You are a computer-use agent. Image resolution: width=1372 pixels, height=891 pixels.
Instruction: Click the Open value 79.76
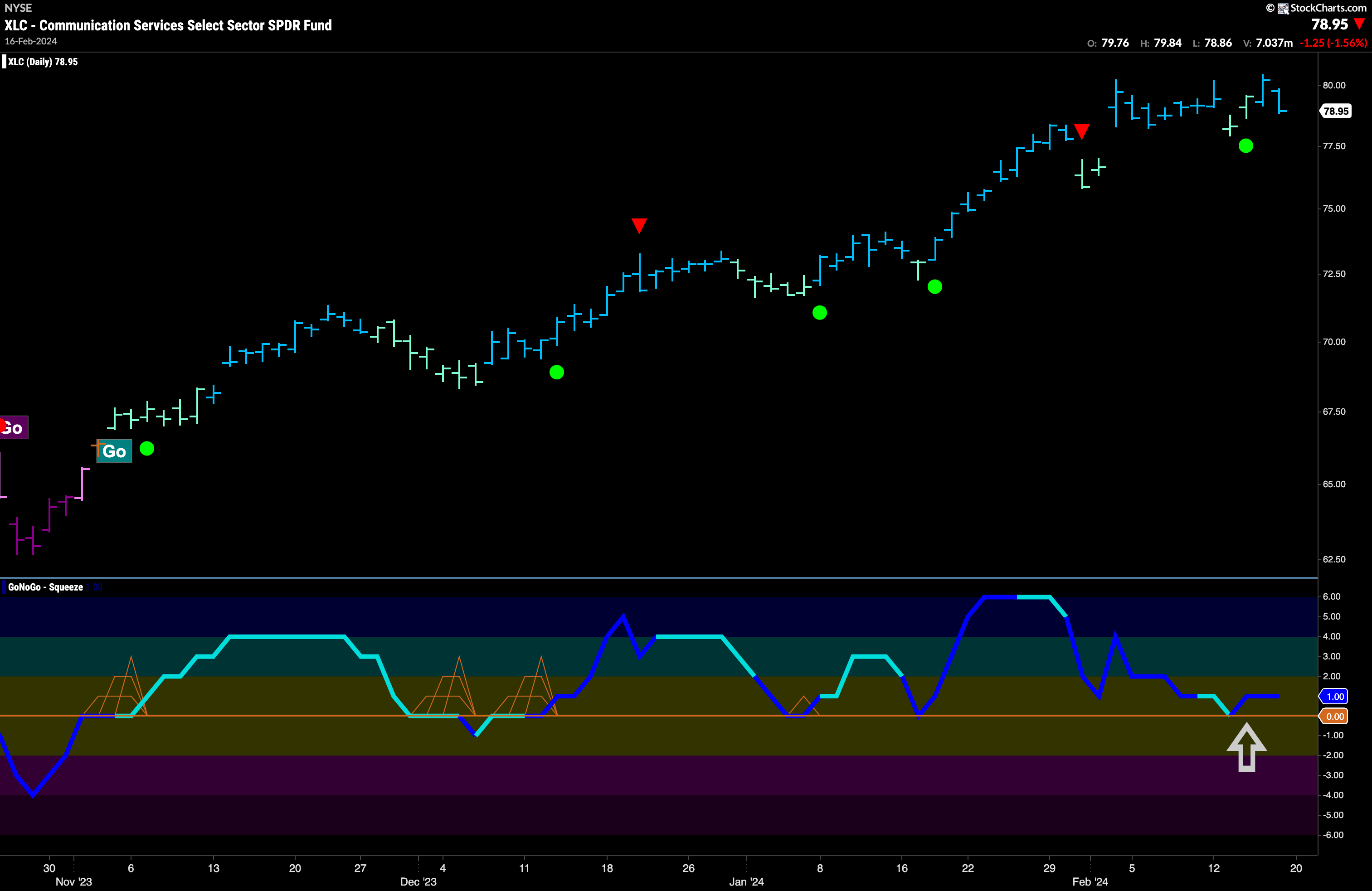click(x=1115, y=43)
